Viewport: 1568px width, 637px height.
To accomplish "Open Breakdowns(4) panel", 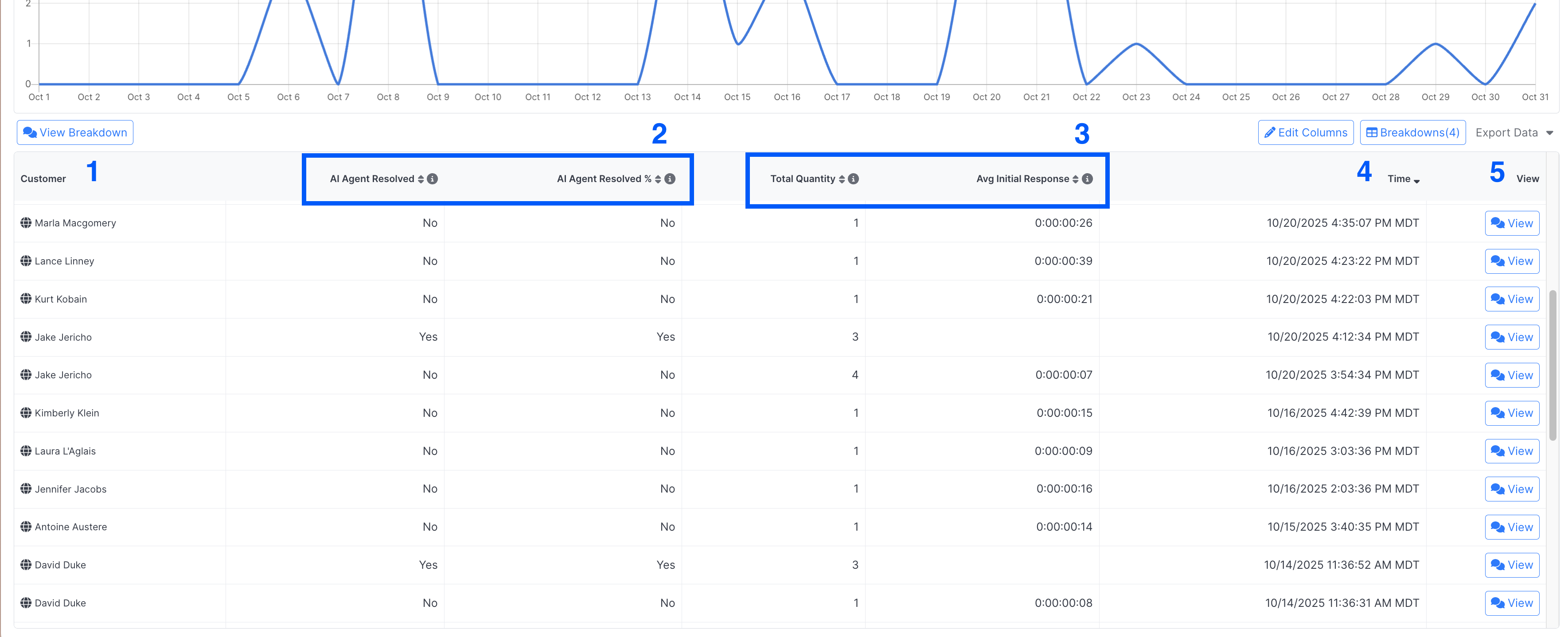I will pyautogui.click(x=1412, y=132).
